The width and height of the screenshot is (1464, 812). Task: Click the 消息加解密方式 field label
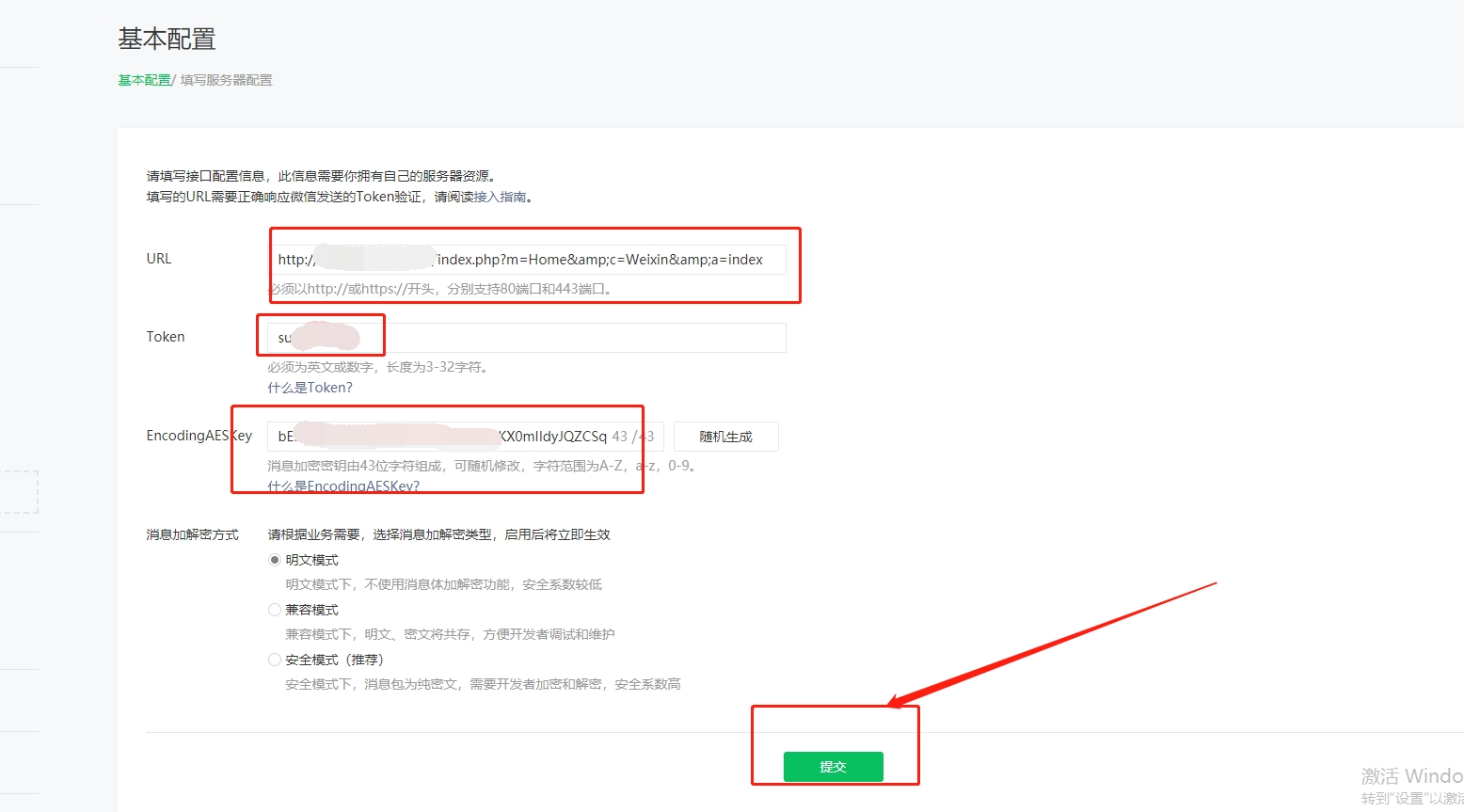point(194,533)
